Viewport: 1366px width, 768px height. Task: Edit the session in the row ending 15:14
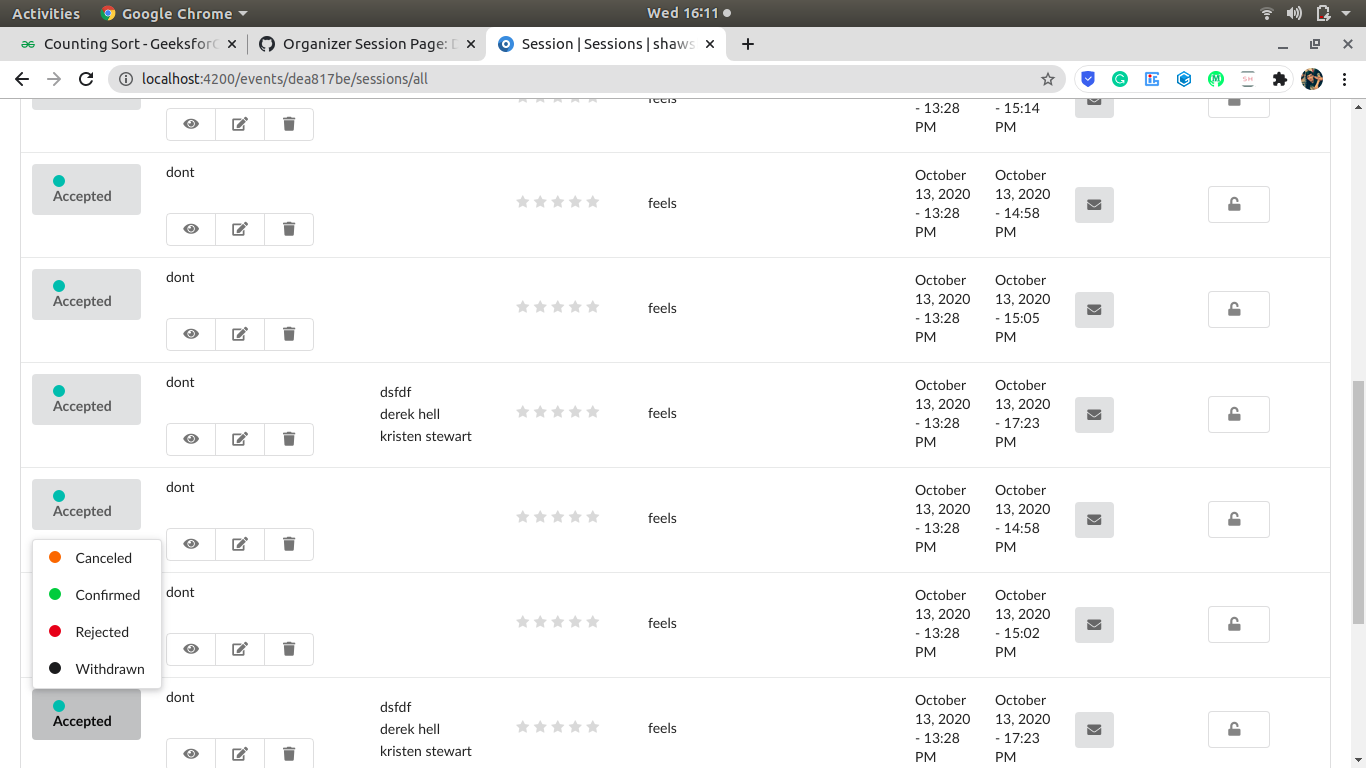(x=240, y=124)
